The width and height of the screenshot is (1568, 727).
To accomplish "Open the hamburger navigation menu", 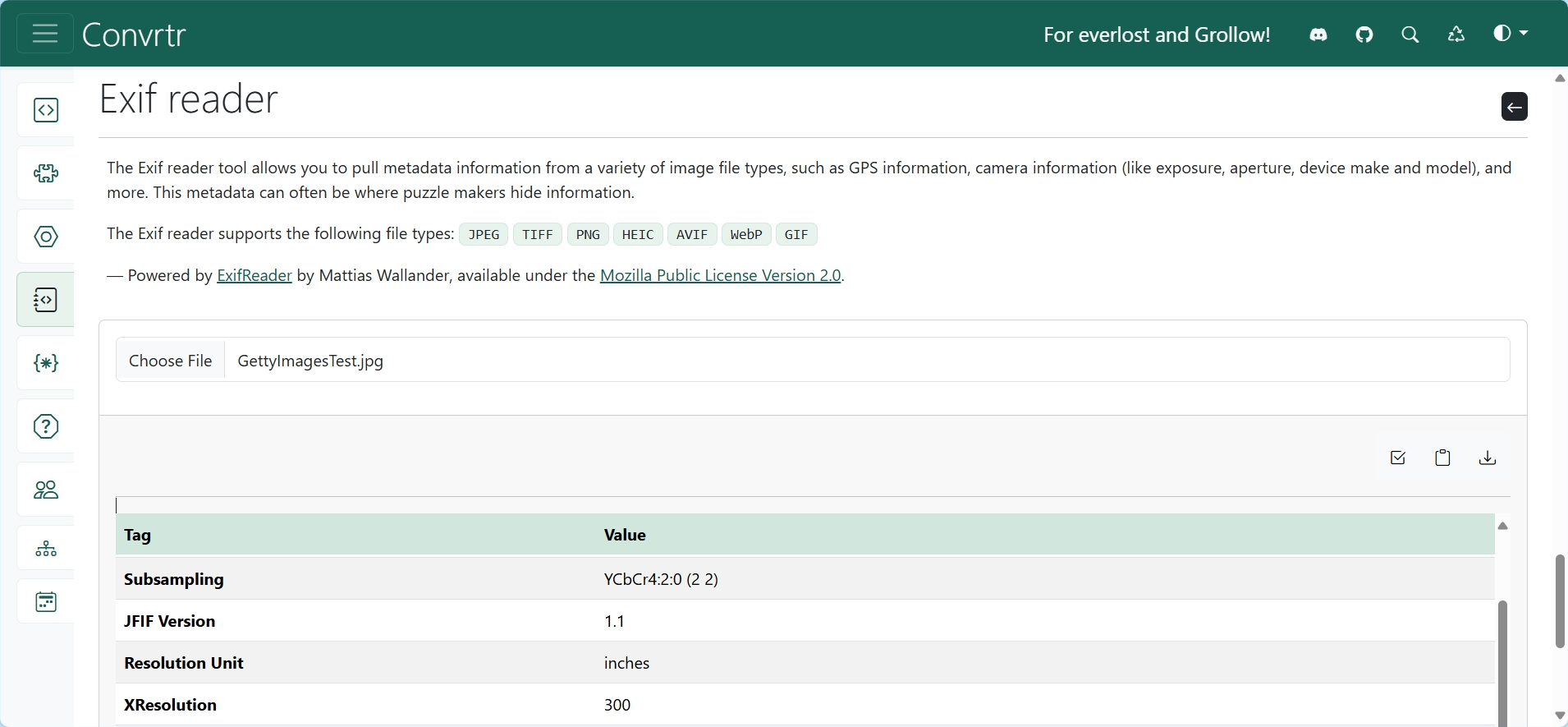I will click(45, 34).
